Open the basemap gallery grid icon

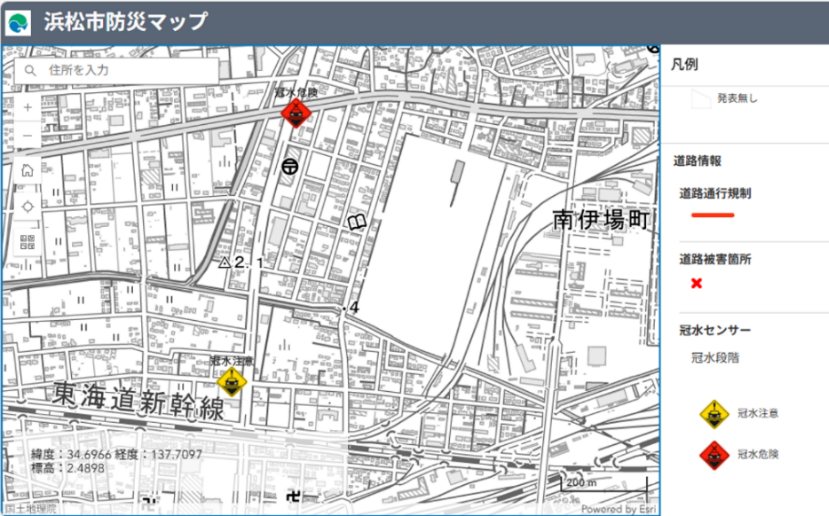pos(27,242)
